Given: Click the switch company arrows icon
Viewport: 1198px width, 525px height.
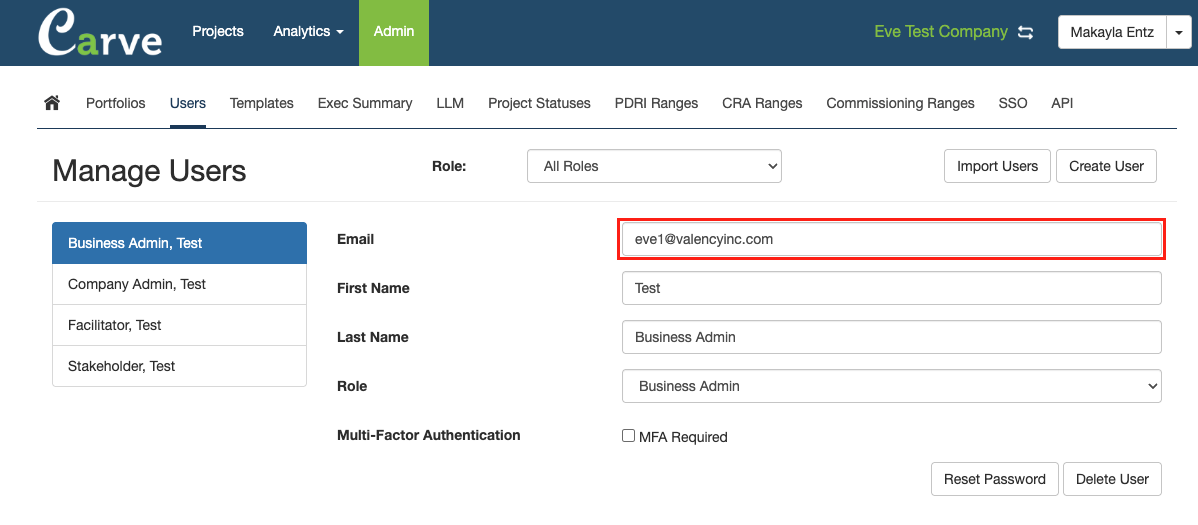Looking at the screenshot, I should [x=1025, y=32].
